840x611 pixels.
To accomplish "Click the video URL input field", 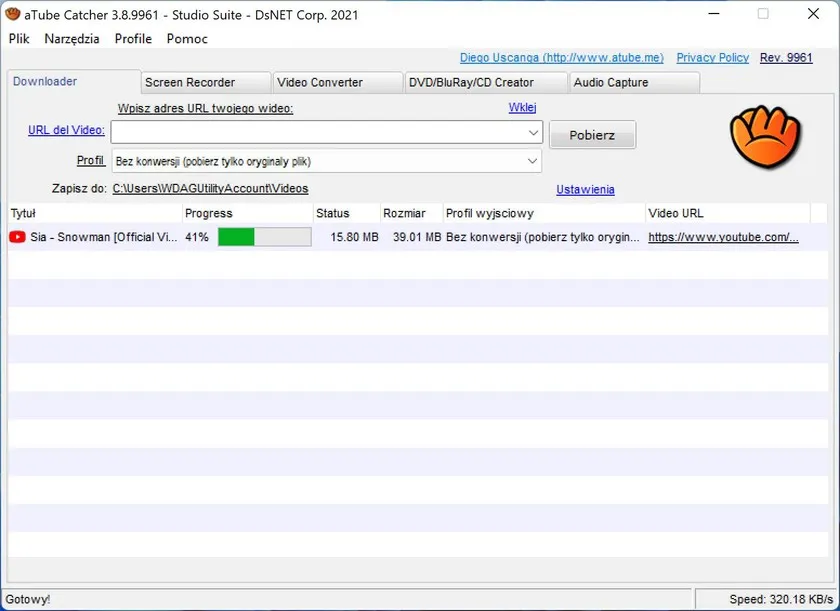I will [x=318, y=132].
